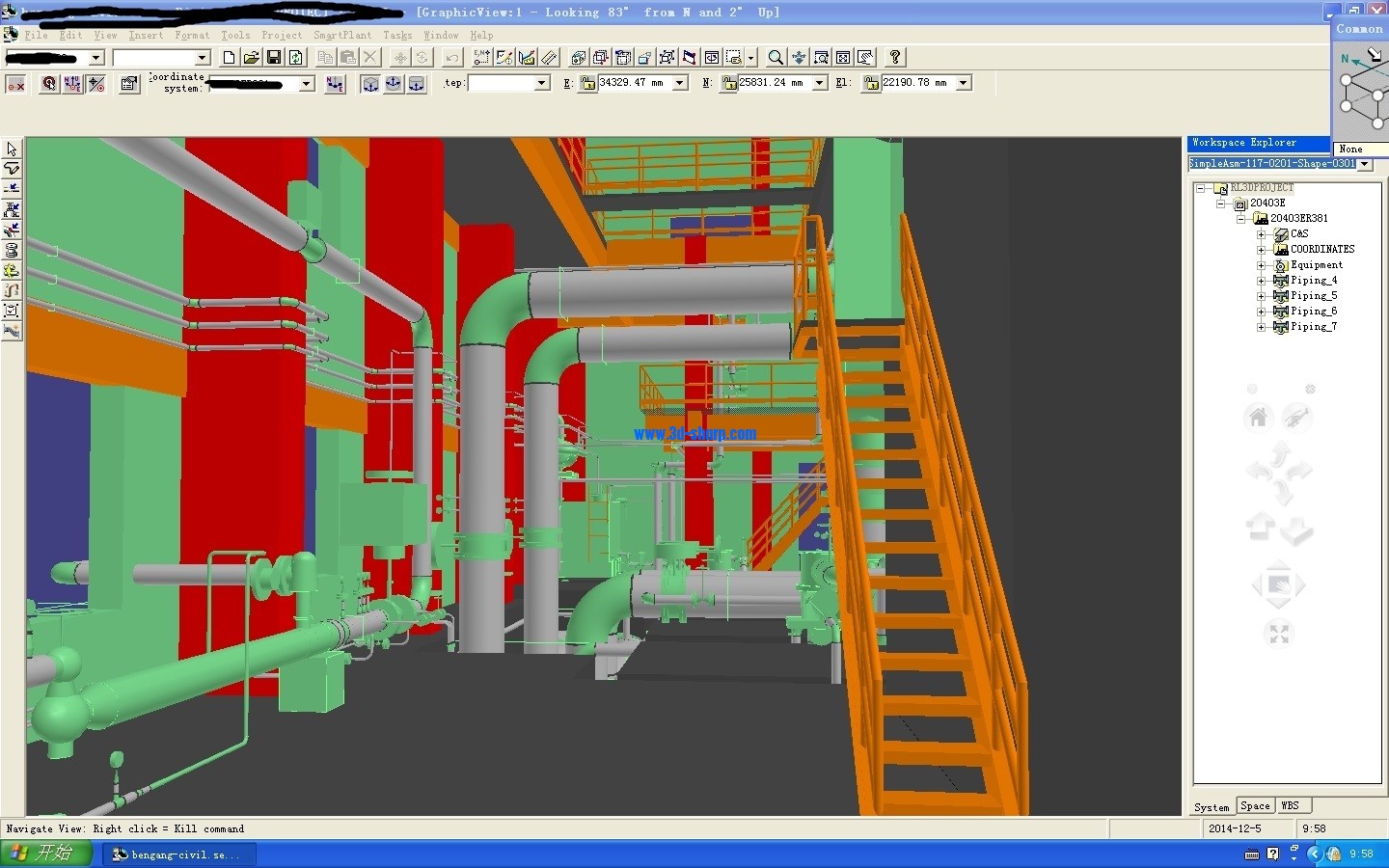The height and width of the screenshot is (868, 1389).
Task: Toggle the cylindrical coordinates mode icon
Action: 416,84
